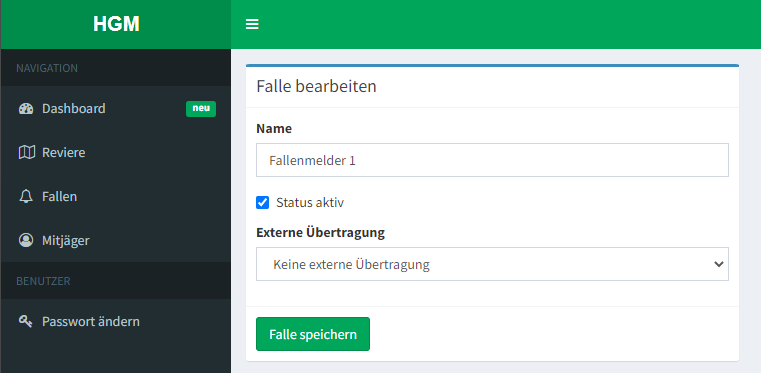Open the Externe Übertragung dropdown
Image resolution: width=761 pixels, height=373 pixels.
point(492,264)
